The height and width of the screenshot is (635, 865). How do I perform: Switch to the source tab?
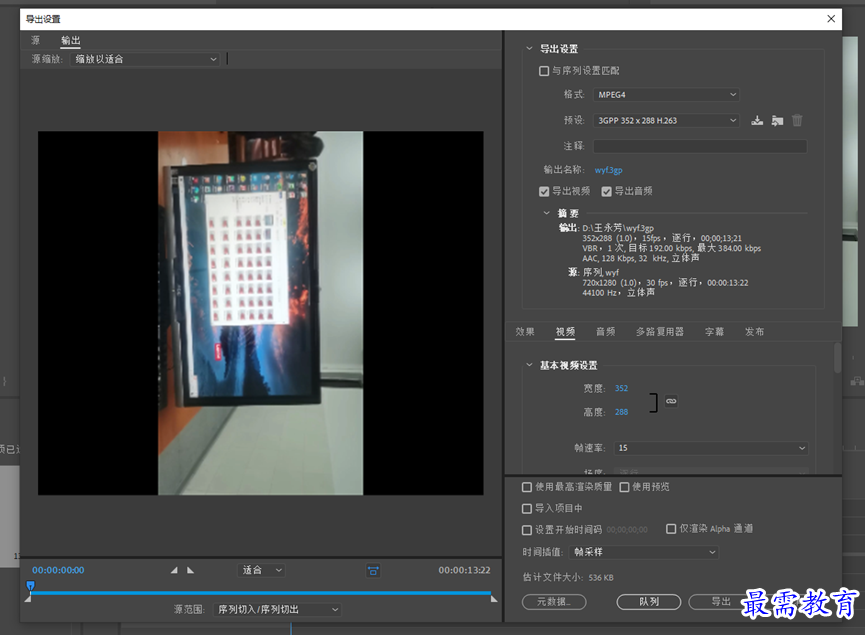pyautogui.click(x=35, y=40)
